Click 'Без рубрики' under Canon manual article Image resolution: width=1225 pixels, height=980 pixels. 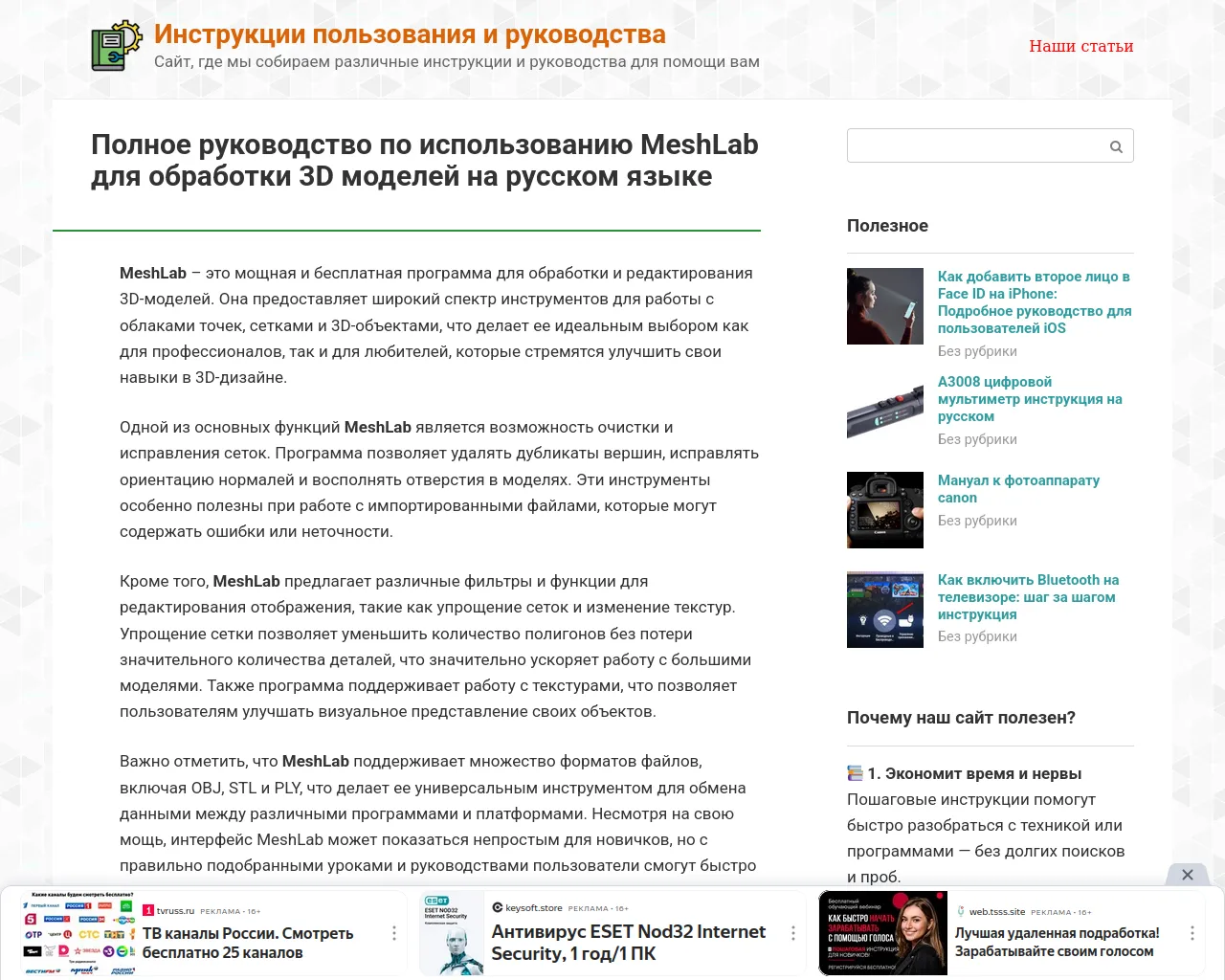coord(977,521)
